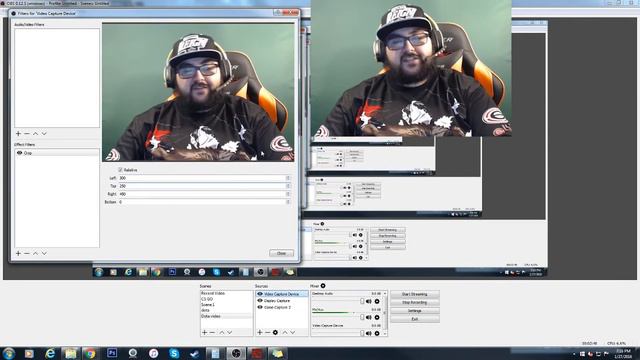
Task: Toggle the Relative checkbox in the Crop filter
Action: pos(120,169)
